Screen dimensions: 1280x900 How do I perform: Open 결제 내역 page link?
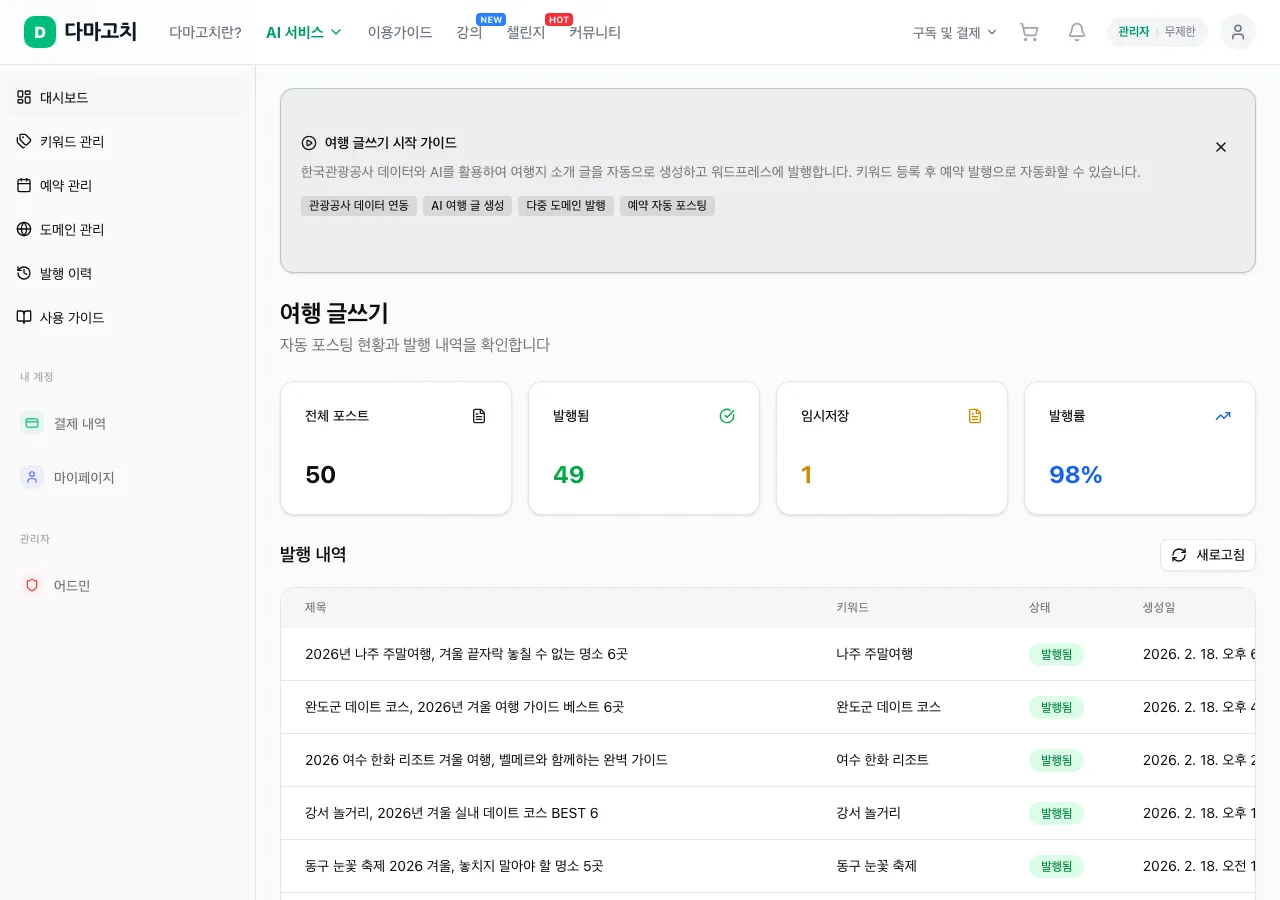(128, 423)
